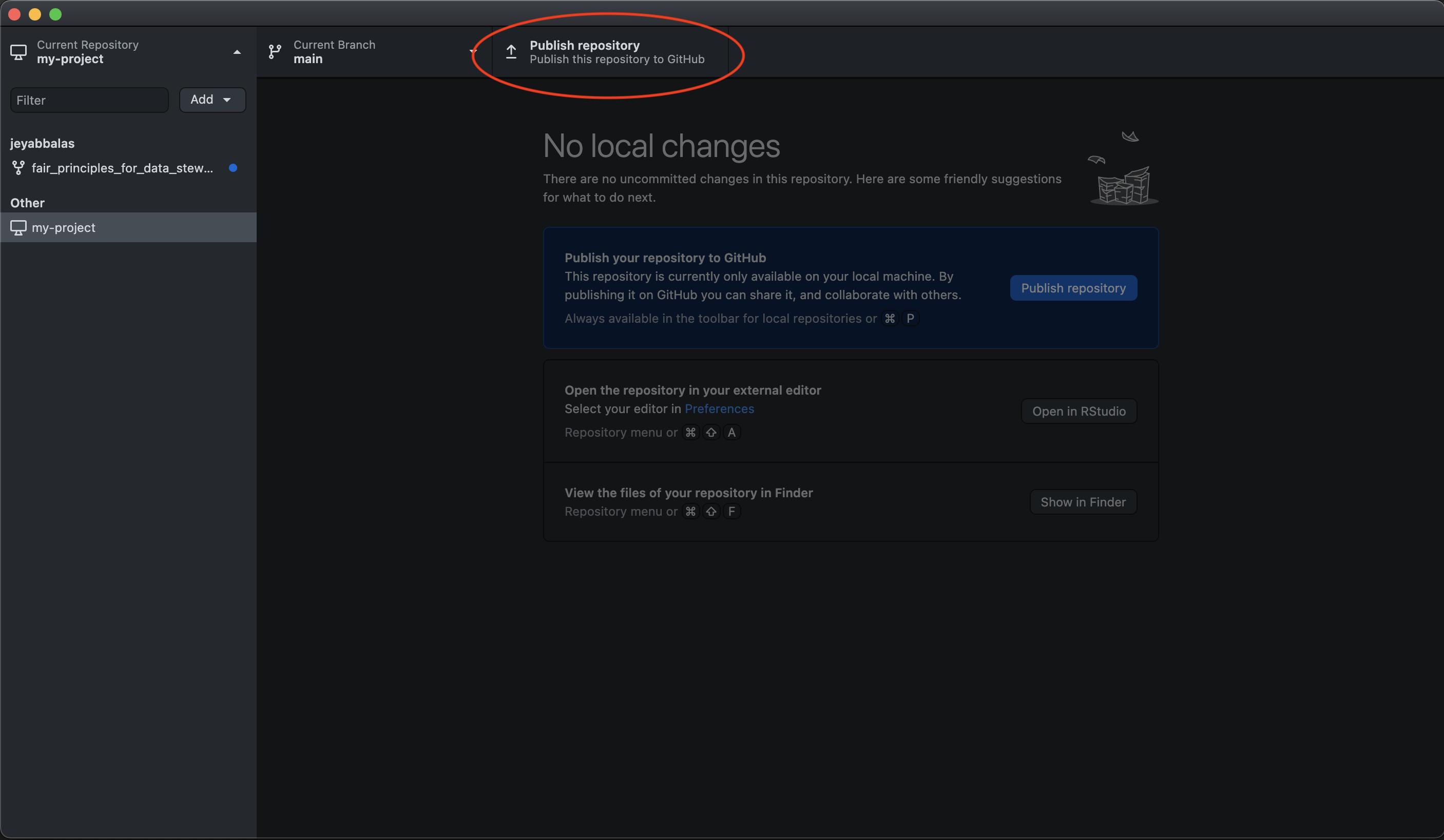
Task: Click Open the repository in external editor text
Action: coord(693,390)
